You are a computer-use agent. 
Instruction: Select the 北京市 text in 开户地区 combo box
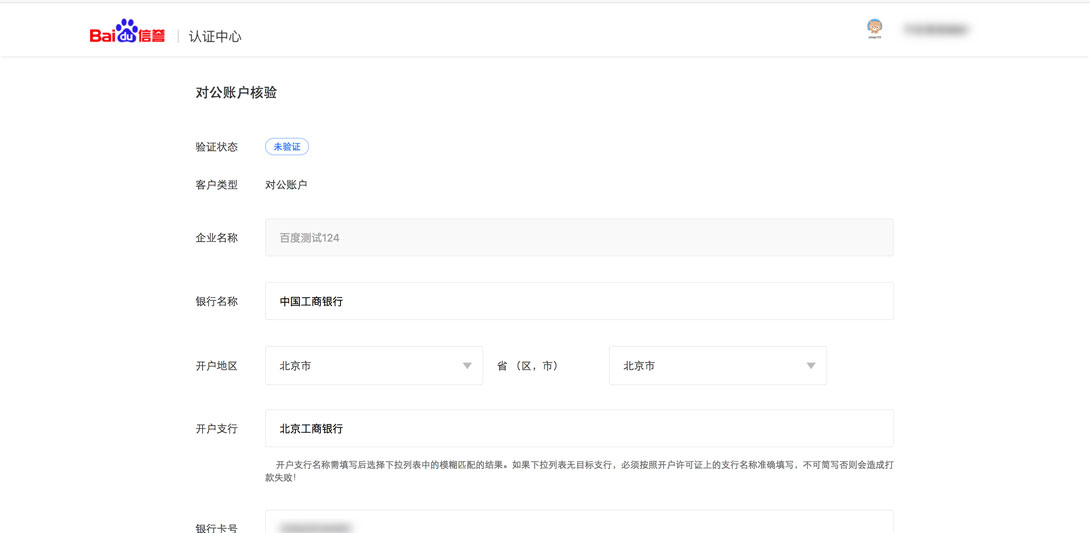296,366
